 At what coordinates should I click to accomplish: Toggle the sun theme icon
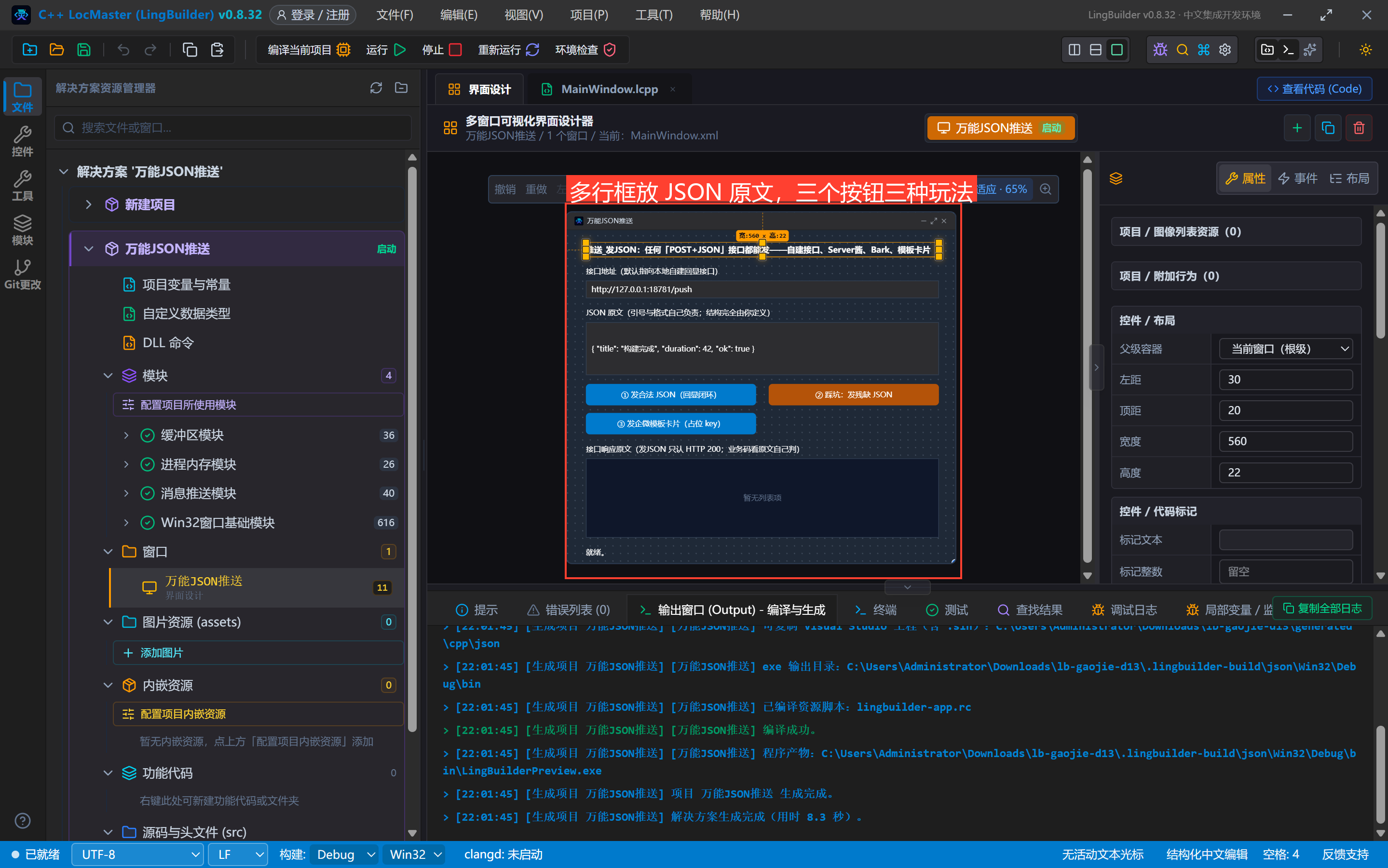[x=1366, y=50]
